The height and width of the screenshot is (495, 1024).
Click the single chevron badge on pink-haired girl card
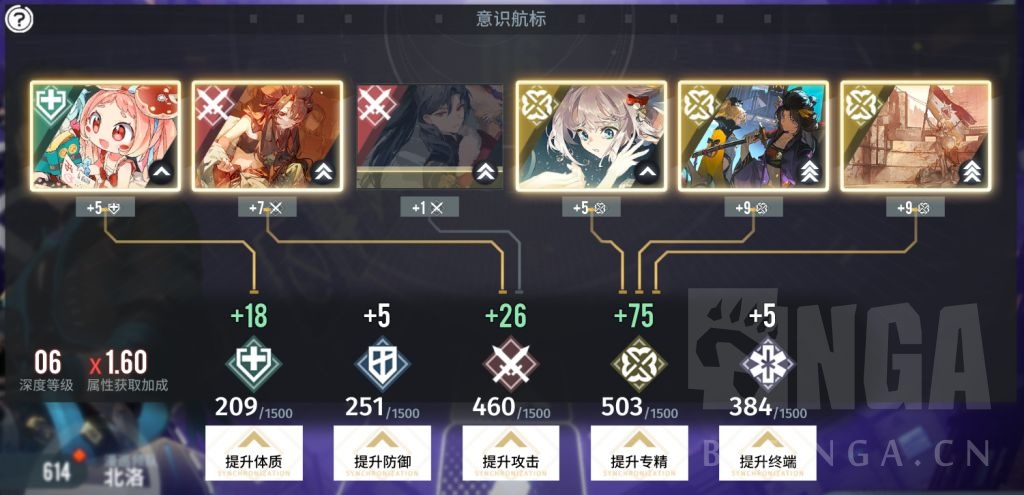[x=161, y=172]
